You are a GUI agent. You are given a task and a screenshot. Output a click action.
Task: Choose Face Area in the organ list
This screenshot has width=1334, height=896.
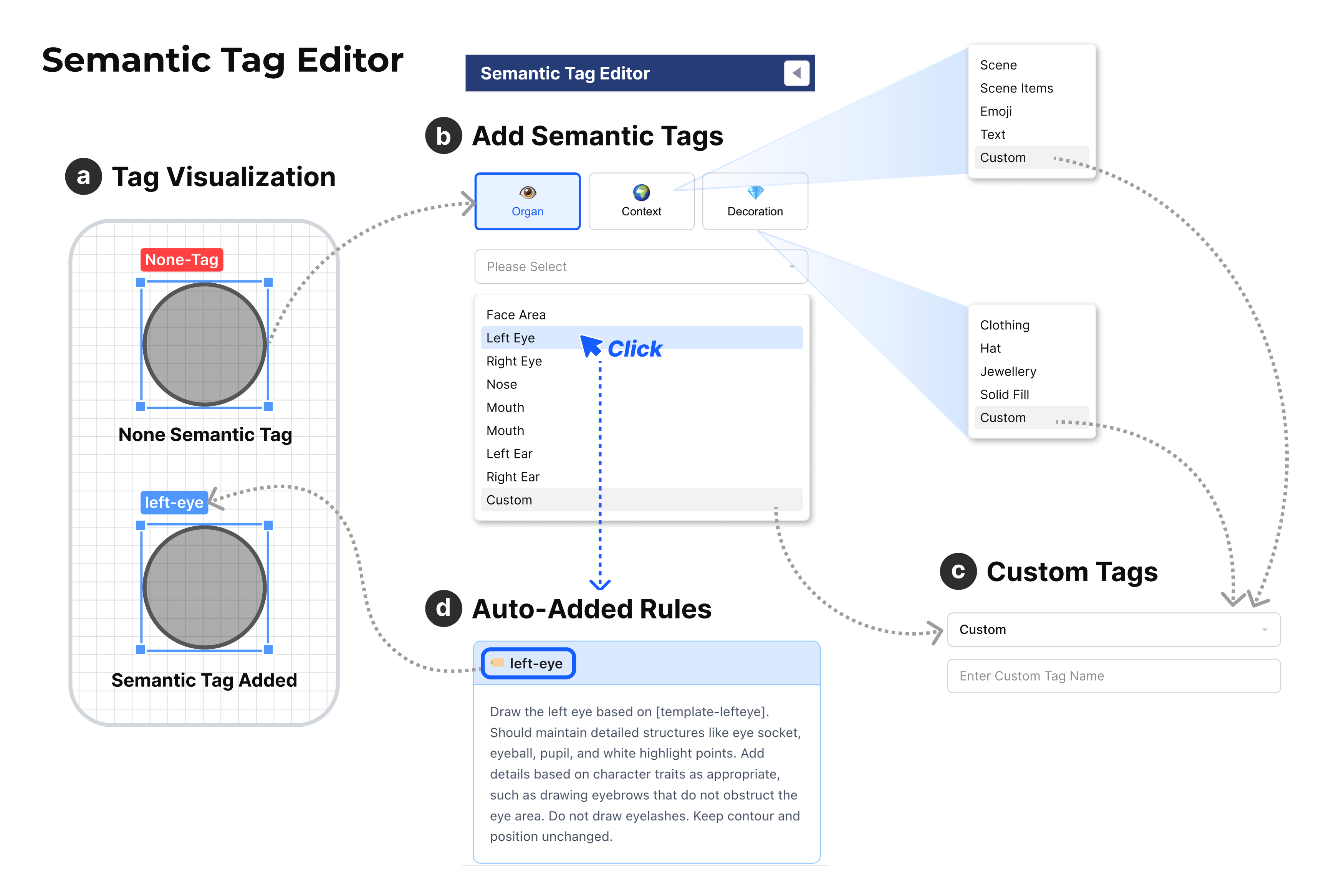pos(516,315)
